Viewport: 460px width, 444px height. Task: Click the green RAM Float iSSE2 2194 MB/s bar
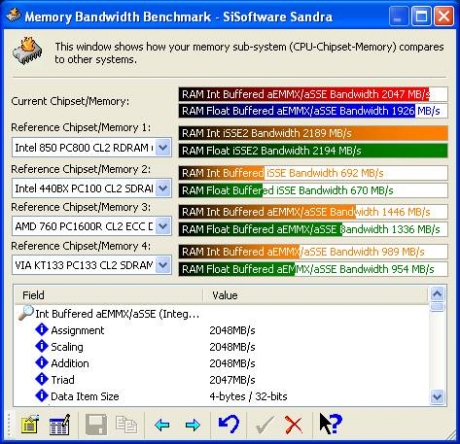click(313, 151)
